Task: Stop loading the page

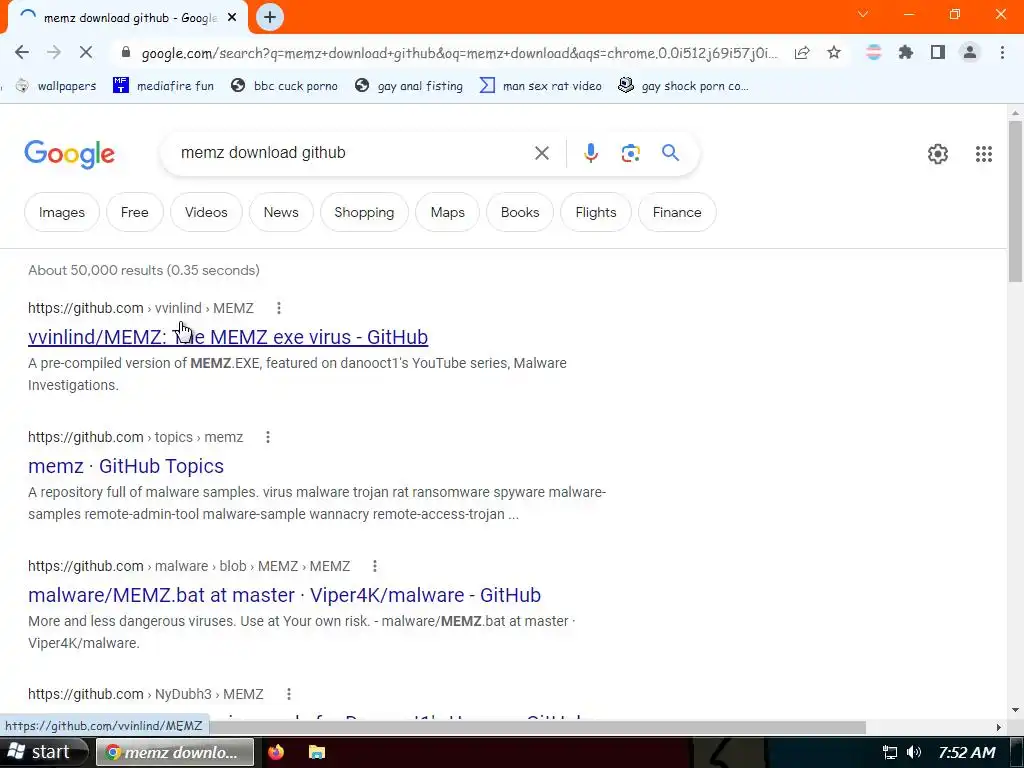Action: [86, 52]
